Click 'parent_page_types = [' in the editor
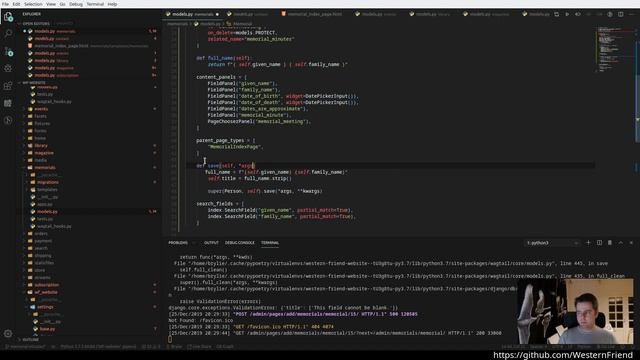This screenshot has width=640, height=360. coord(225,140)
